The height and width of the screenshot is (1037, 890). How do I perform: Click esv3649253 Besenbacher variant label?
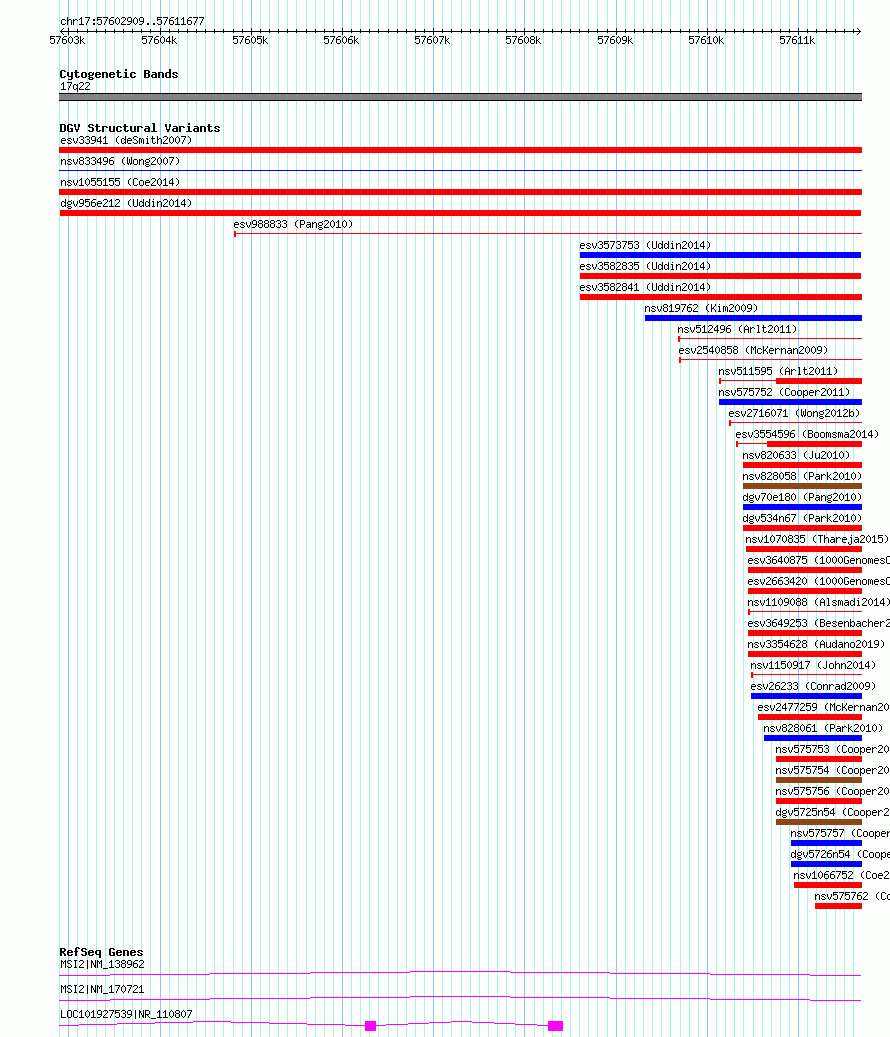tap(819, 624)
